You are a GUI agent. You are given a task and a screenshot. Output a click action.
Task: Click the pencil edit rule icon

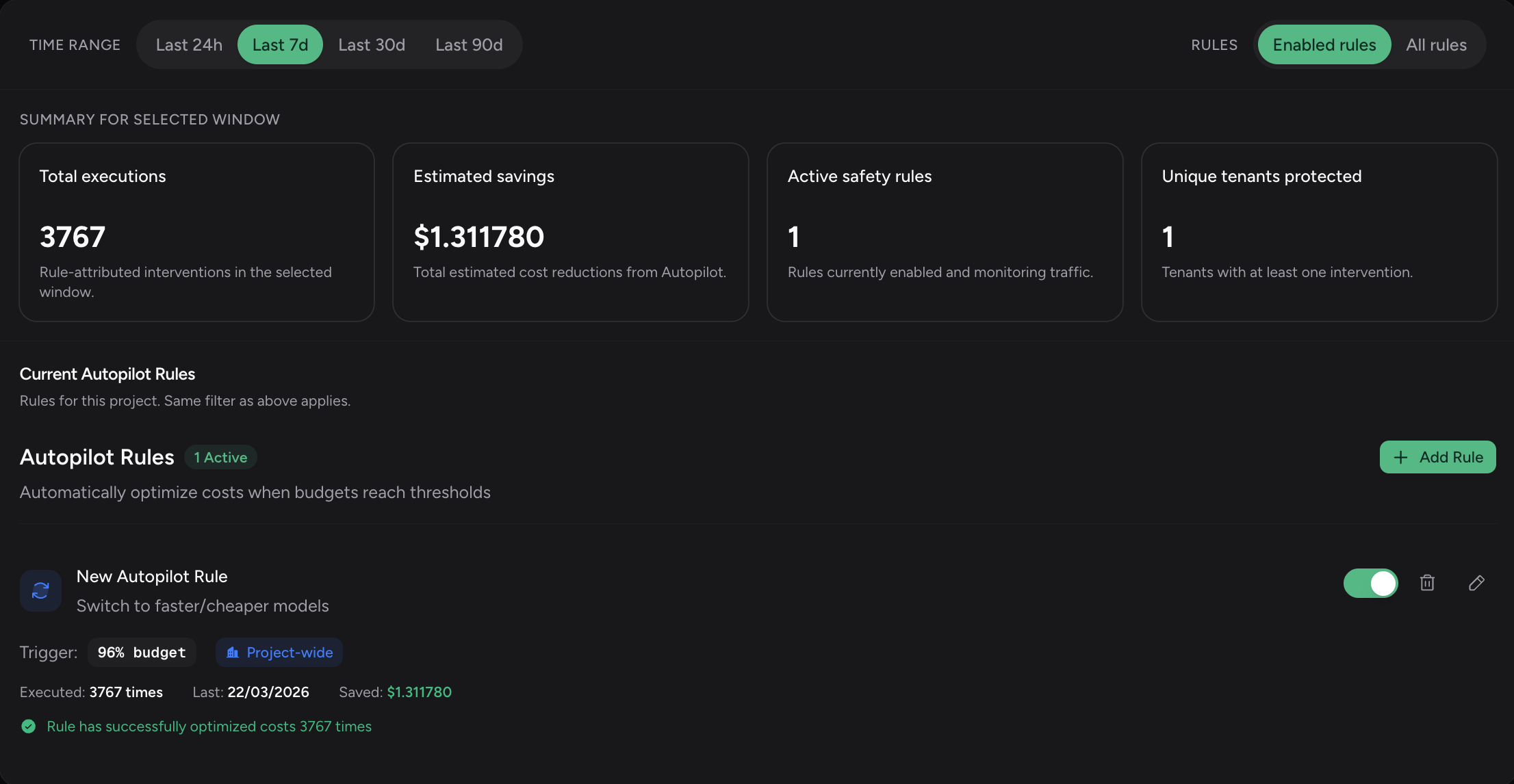[1476, 583]
